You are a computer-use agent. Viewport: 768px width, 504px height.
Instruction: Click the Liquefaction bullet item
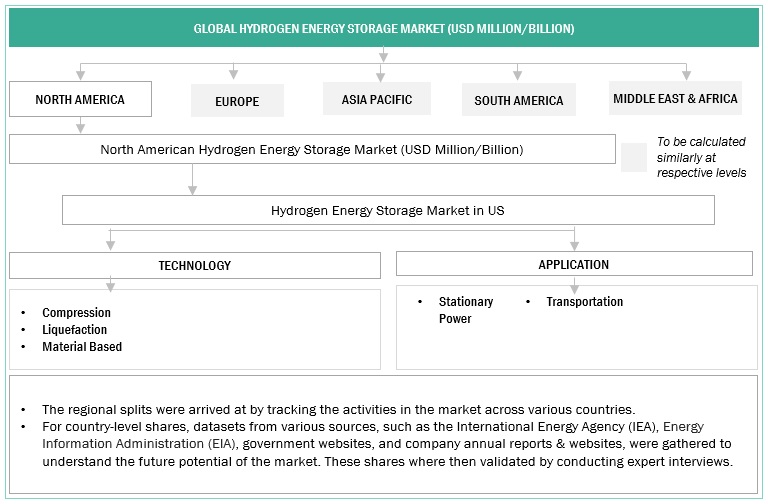pyautogui.click(x=74, y=330)
